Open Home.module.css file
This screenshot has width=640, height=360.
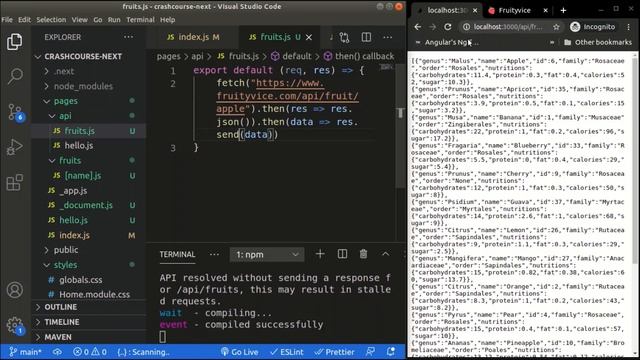click(89, 294)
